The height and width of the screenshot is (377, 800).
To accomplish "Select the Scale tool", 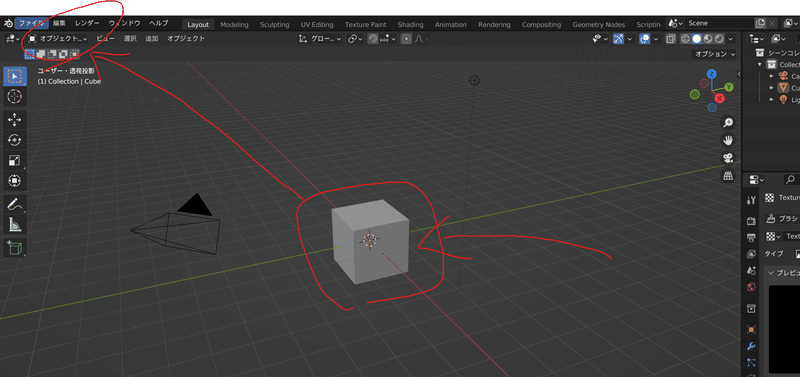I will [x=15, y=160].
